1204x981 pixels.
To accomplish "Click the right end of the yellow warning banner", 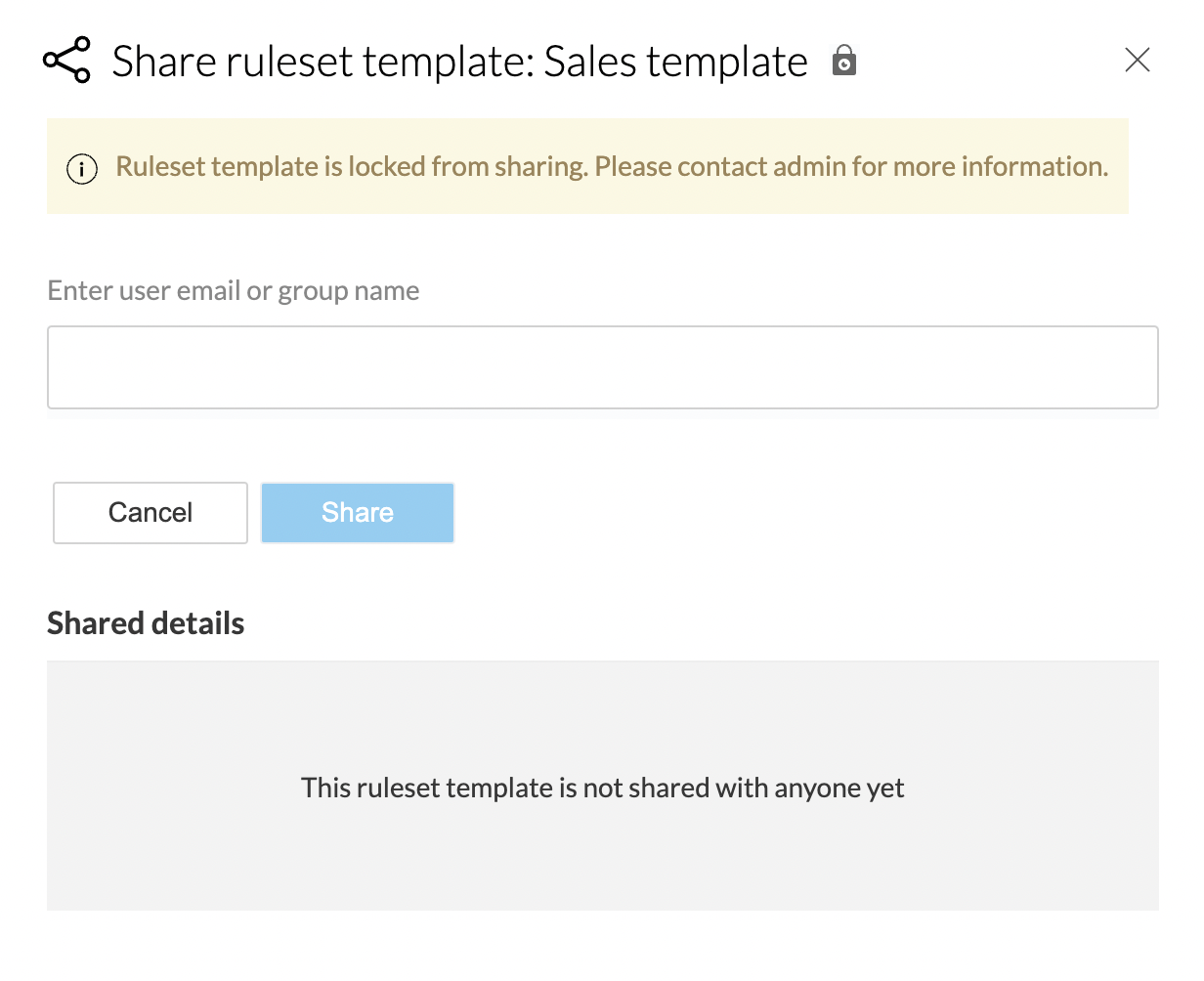I will pos(1119,195).
